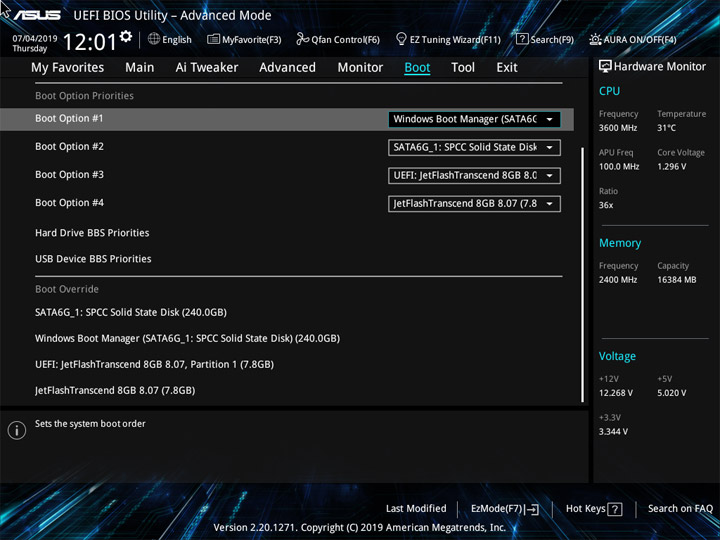
Task: Launch the EZ Tuning Wizard bulb icon
Action: [401, 39]
